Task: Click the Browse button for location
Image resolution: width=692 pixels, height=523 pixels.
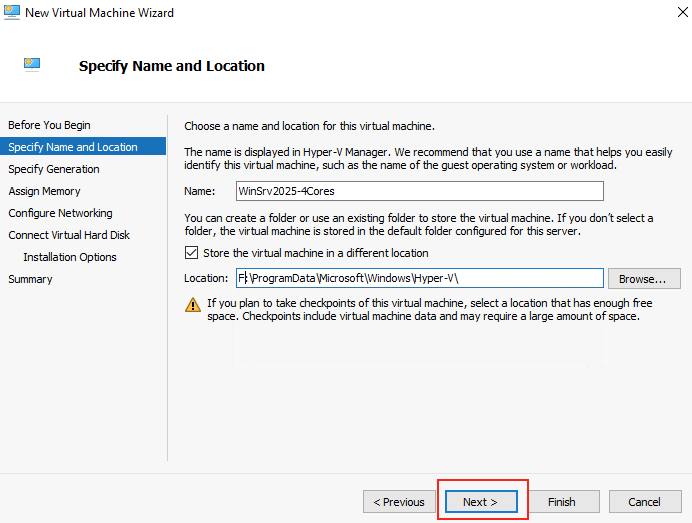Action: point(644,279)
